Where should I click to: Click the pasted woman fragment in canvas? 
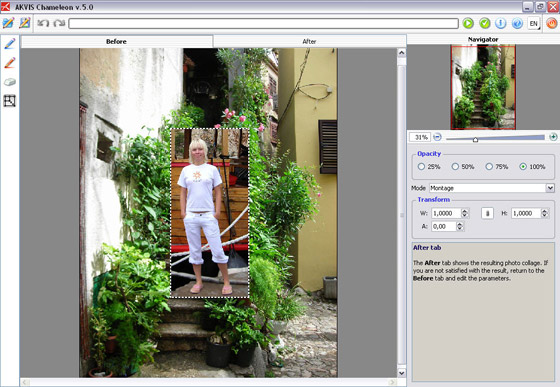[210, 213]
